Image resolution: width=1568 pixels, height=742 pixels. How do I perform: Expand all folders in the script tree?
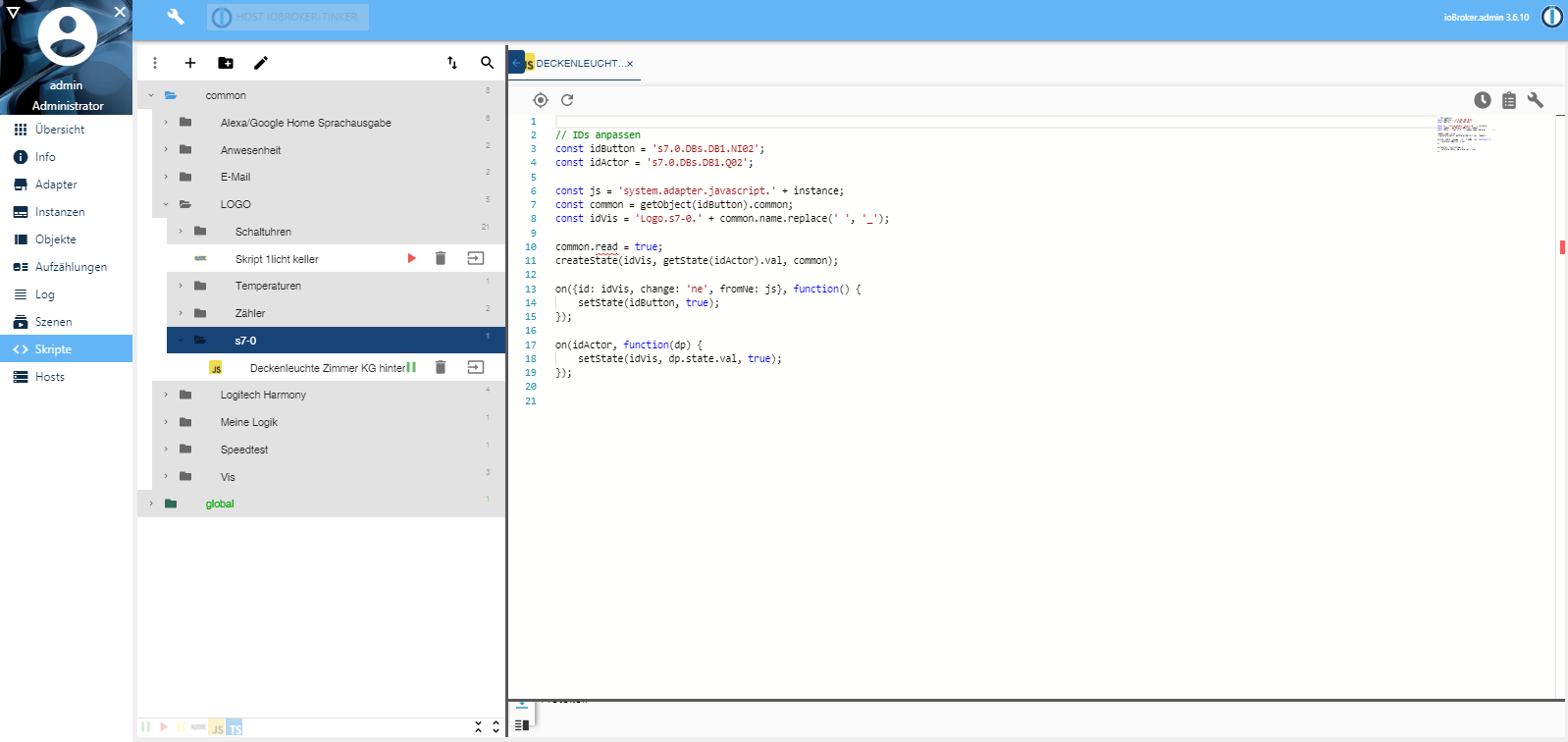click(496, 727)
